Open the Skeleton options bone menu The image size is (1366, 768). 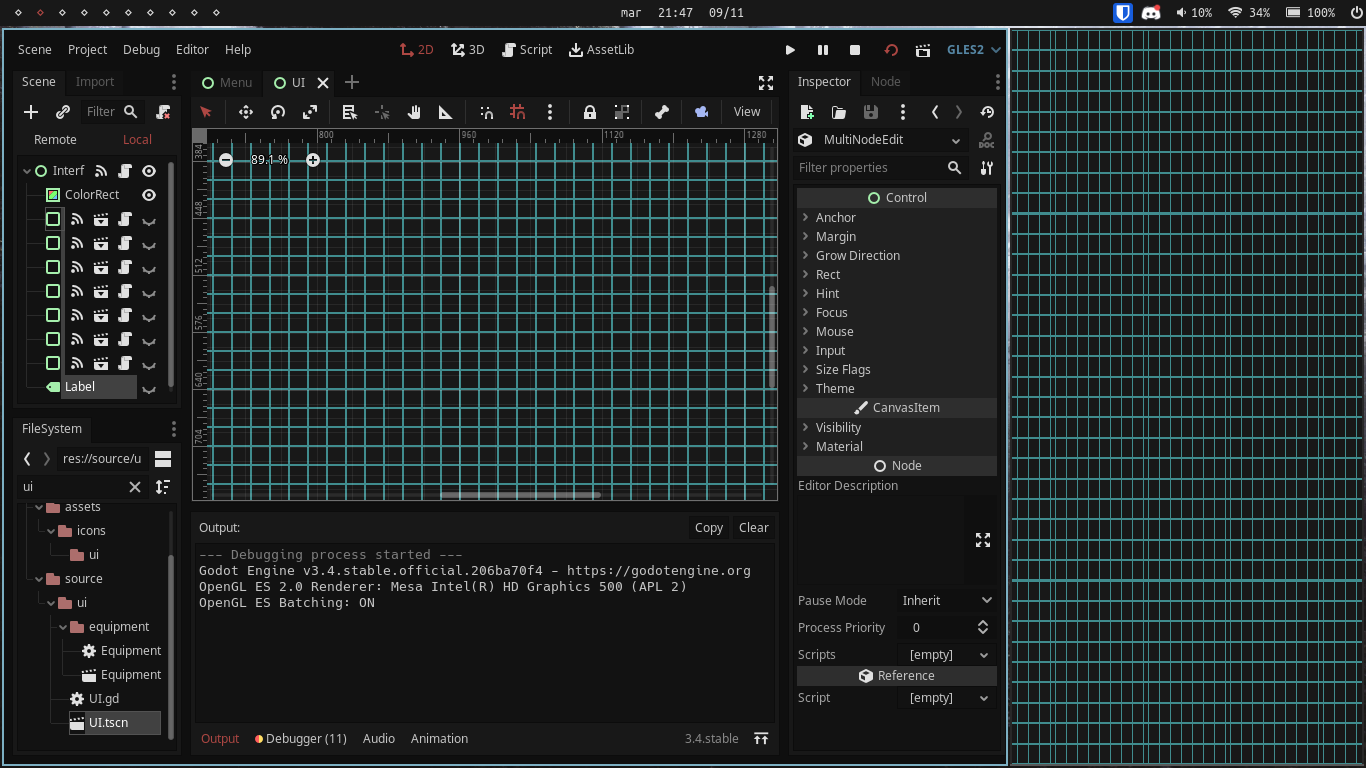coord(662,112)
